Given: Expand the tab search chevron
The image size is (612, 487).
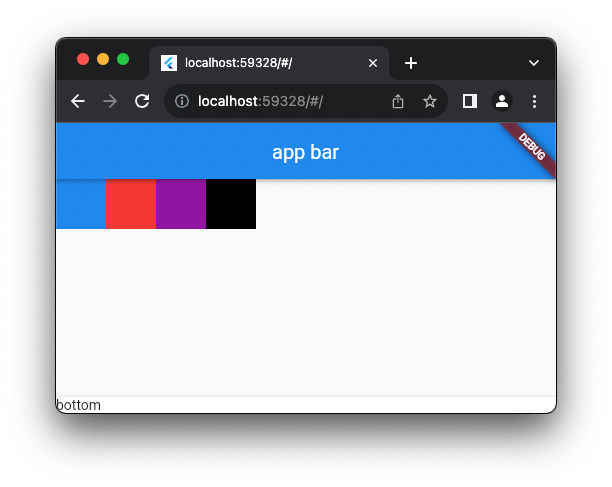Looking at the screenshot, I should pos(534,63).
